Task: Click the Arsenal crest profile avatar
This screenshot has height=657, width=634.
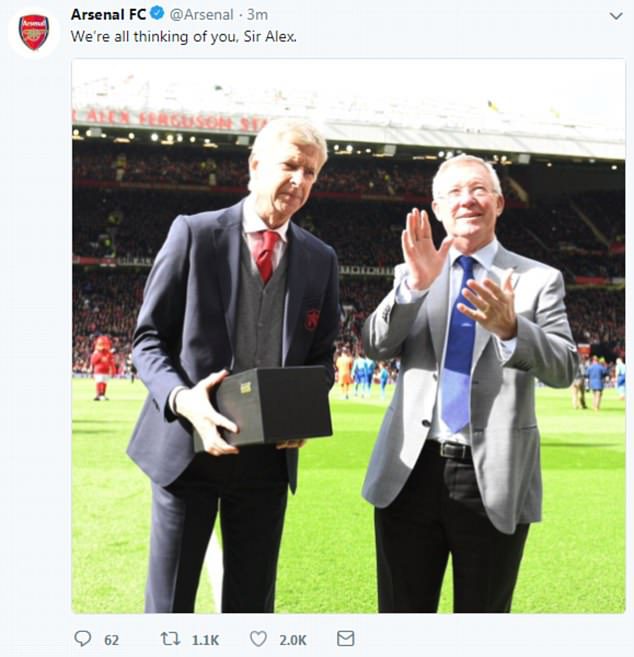Action: 34,31
